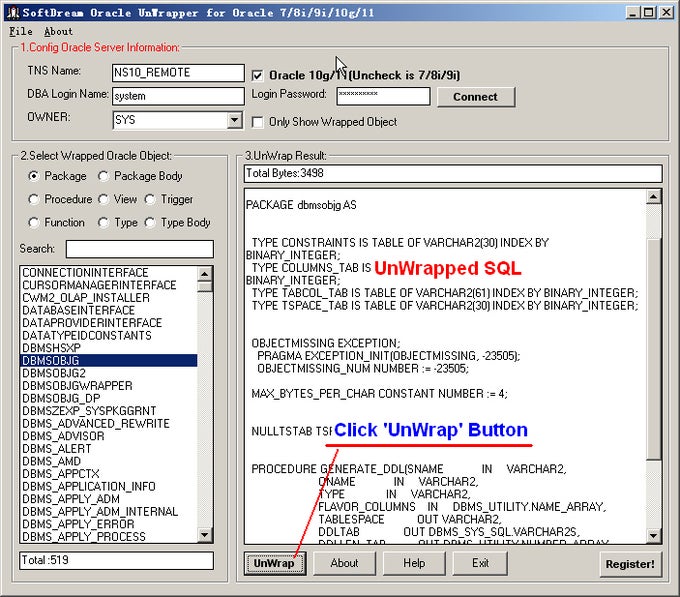Select the Procedure object type
Screen dimensions: 680x597
[x=34, y=199]
